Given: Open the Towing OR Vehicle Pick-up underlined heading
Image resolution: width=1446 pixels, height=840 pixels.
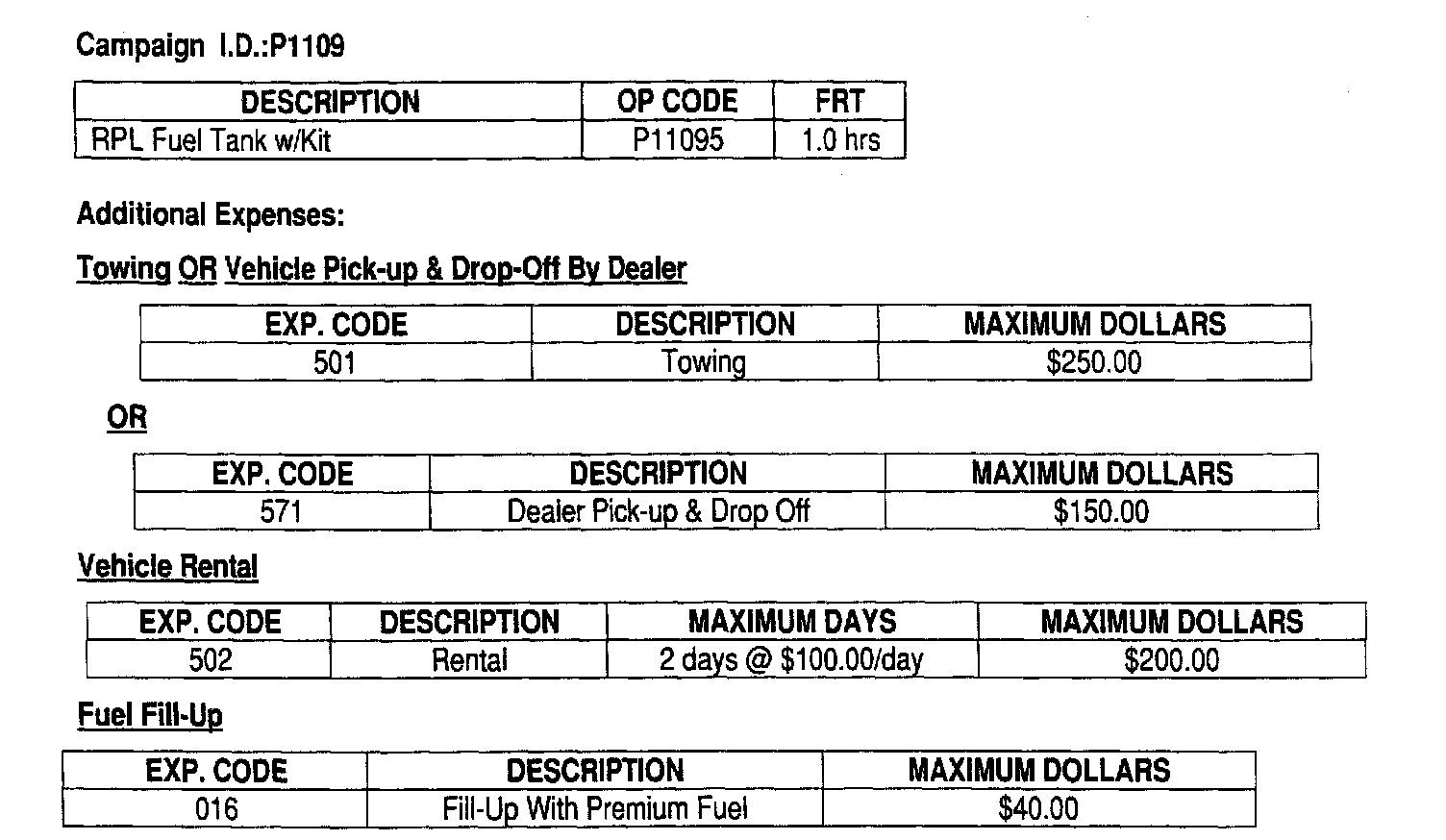Looking at the screenshot, I should click(x=382, y=268).
